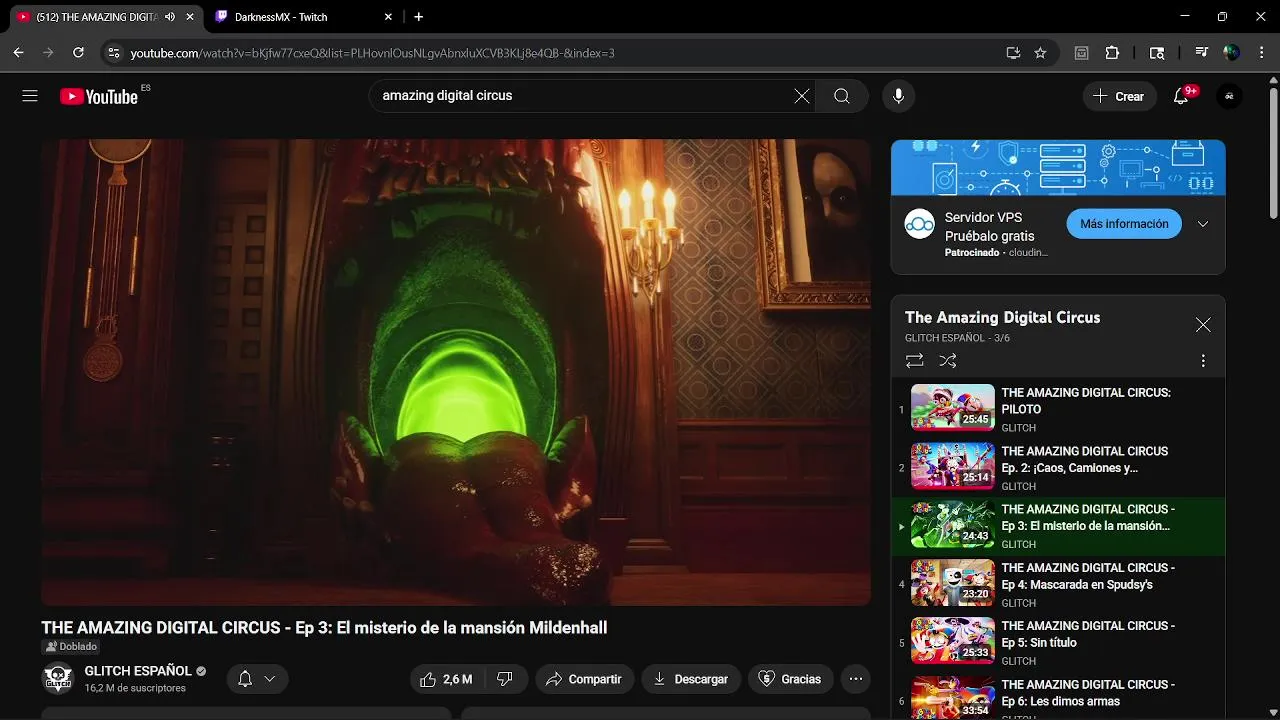This screenshot has height=720, width=1280.
Task: Play Ep. 2 ¡Caos, Camiones y... from playlist
Action: pos(1058,468)
